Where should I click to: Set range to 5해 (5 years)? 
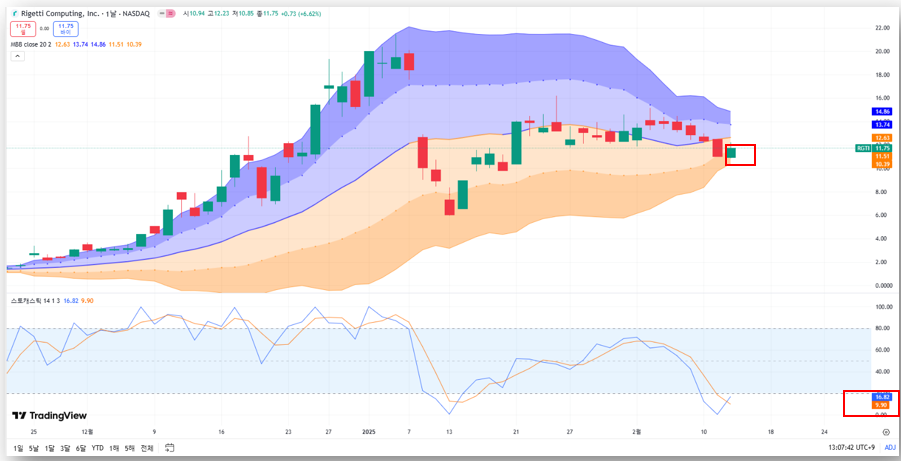point(129,448)
